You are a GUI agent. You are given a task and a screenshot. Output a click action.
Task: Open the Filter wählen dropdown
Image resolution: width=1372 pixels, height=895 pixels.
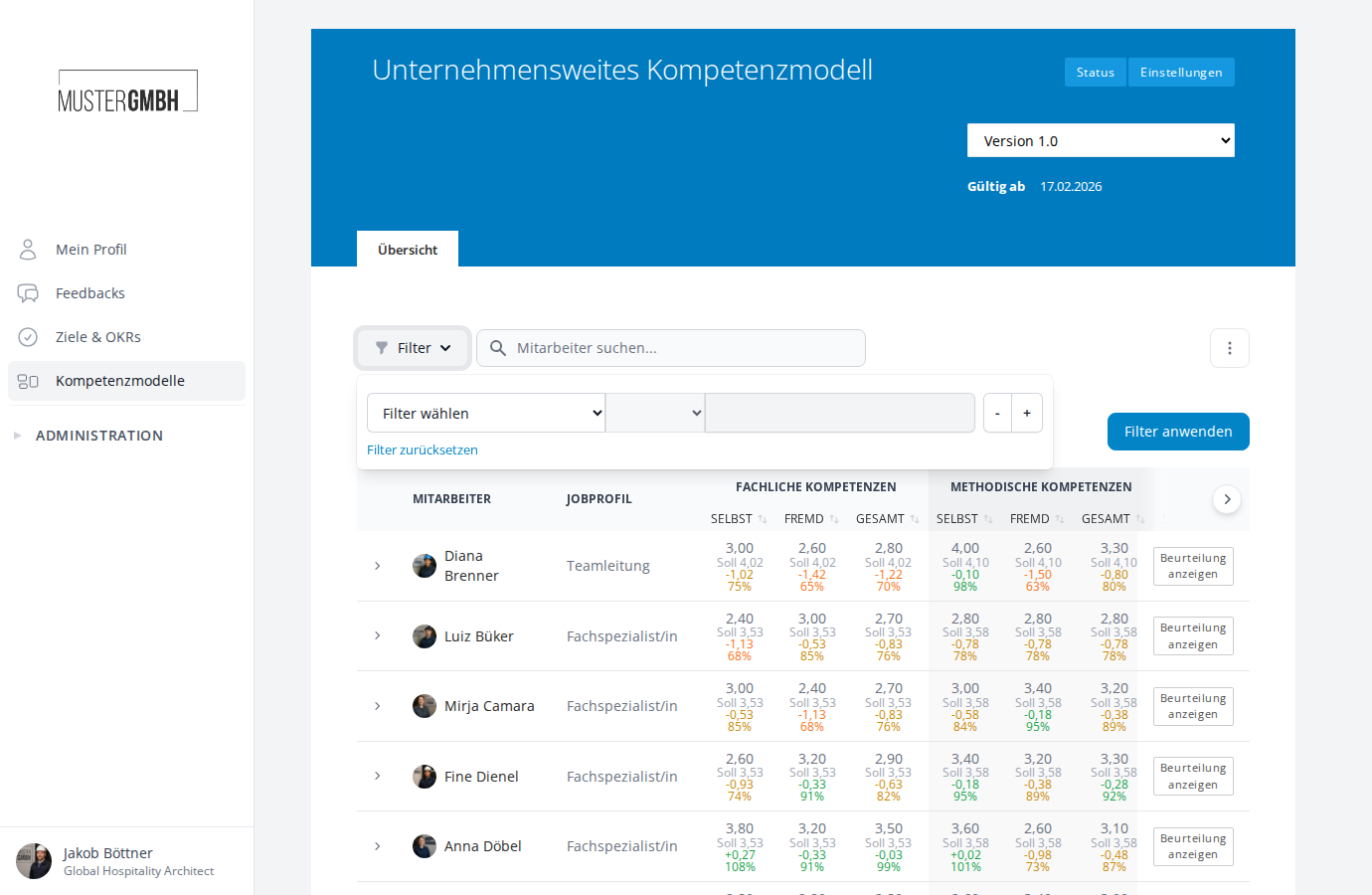[486, 413]
